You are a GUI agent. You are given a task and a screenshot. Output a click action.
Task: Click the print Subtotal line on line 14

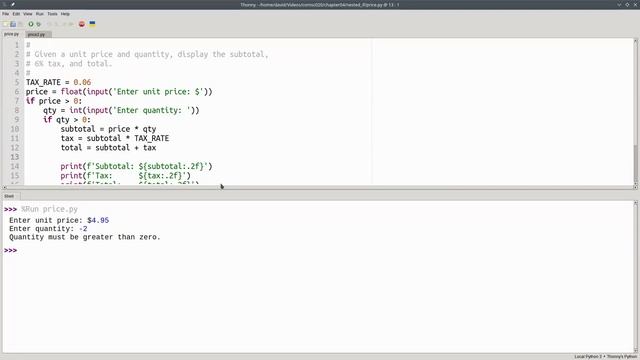point(136,167)
